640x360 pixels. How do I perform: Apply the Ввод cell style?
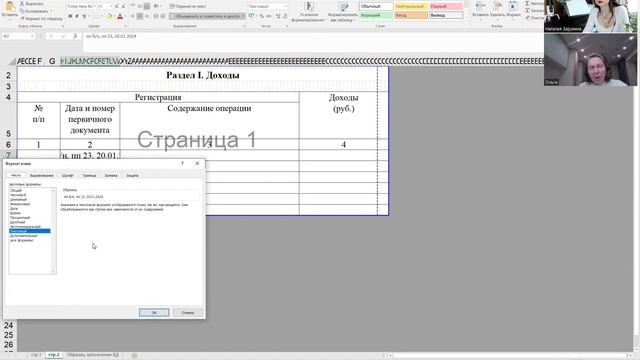pyautogui.click(x=411, y=15)
